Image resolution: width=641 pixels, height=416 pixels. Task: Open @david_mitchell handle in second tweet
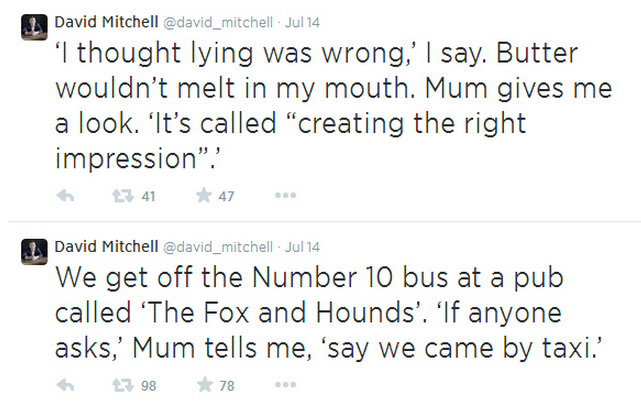click(x=218, y=247)
